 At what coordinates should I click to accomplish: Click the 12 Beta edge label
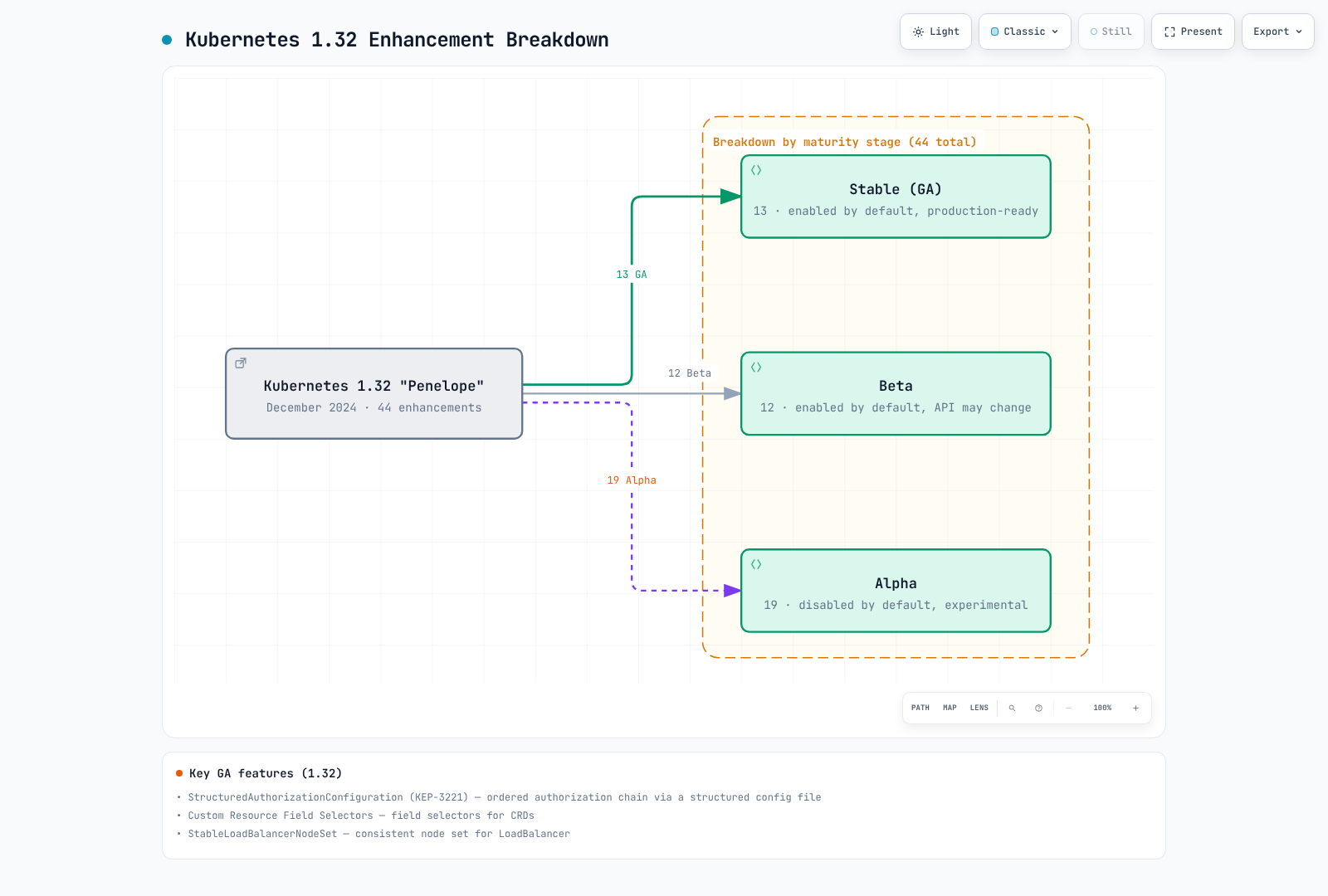690,373
